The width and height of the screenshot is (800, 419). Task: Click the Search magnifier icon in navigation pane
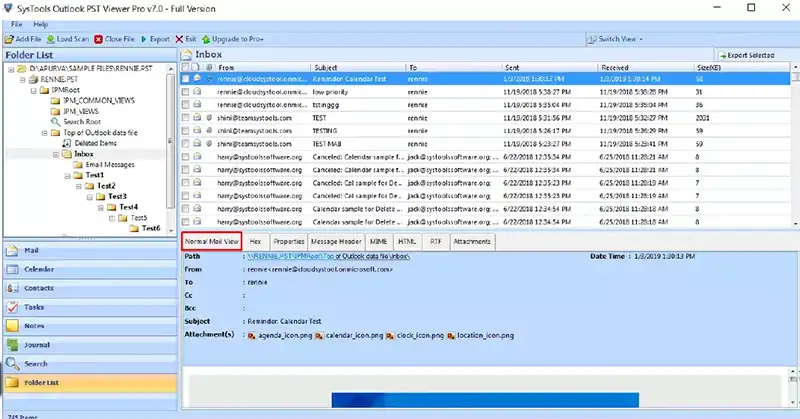click(12, 363)
